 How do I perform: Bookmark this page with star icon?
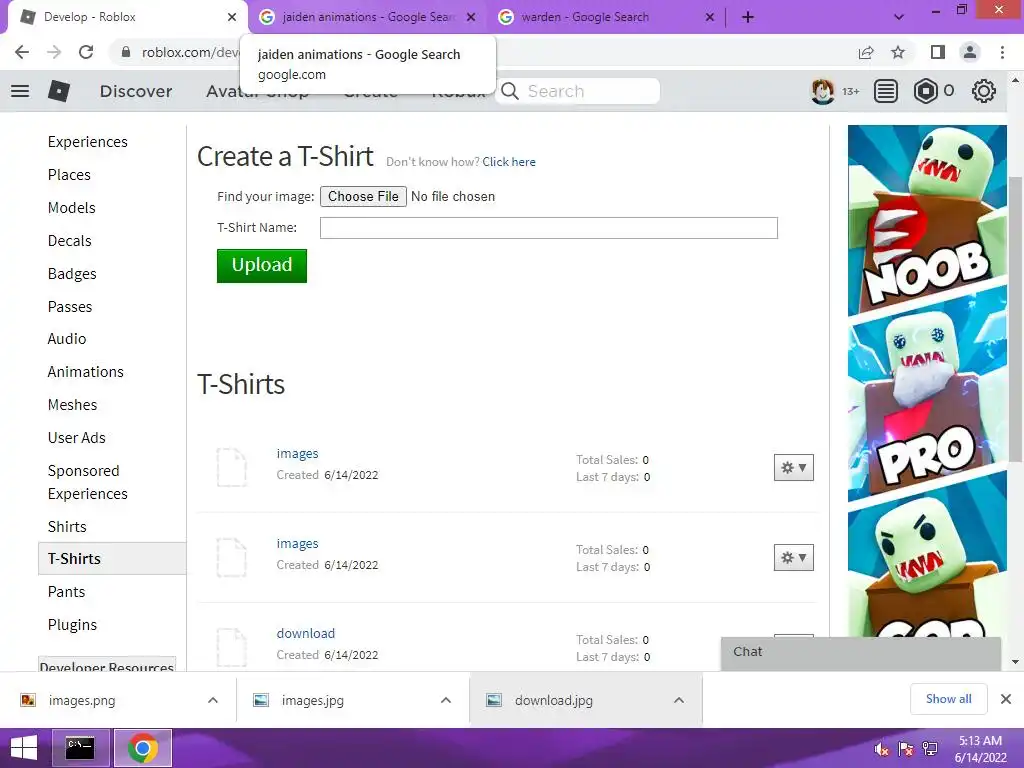(x=898, y=52)
